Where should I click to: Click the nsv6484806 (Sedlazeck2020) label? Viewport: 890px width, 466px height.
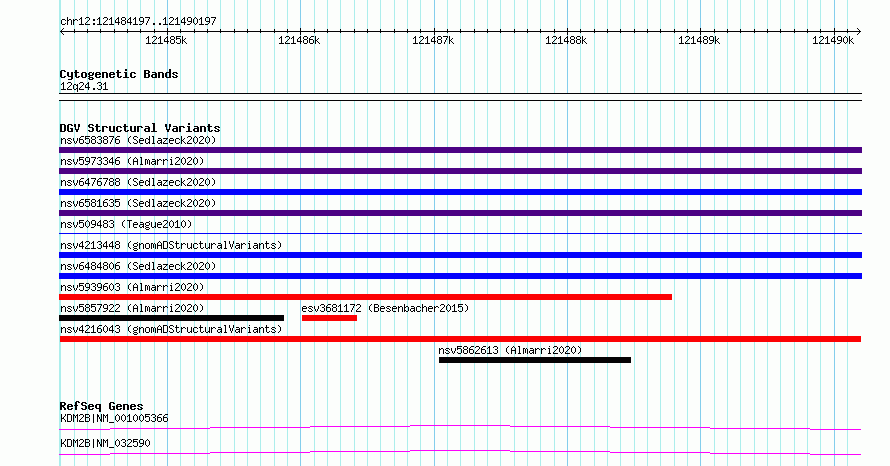coord(138,266)
